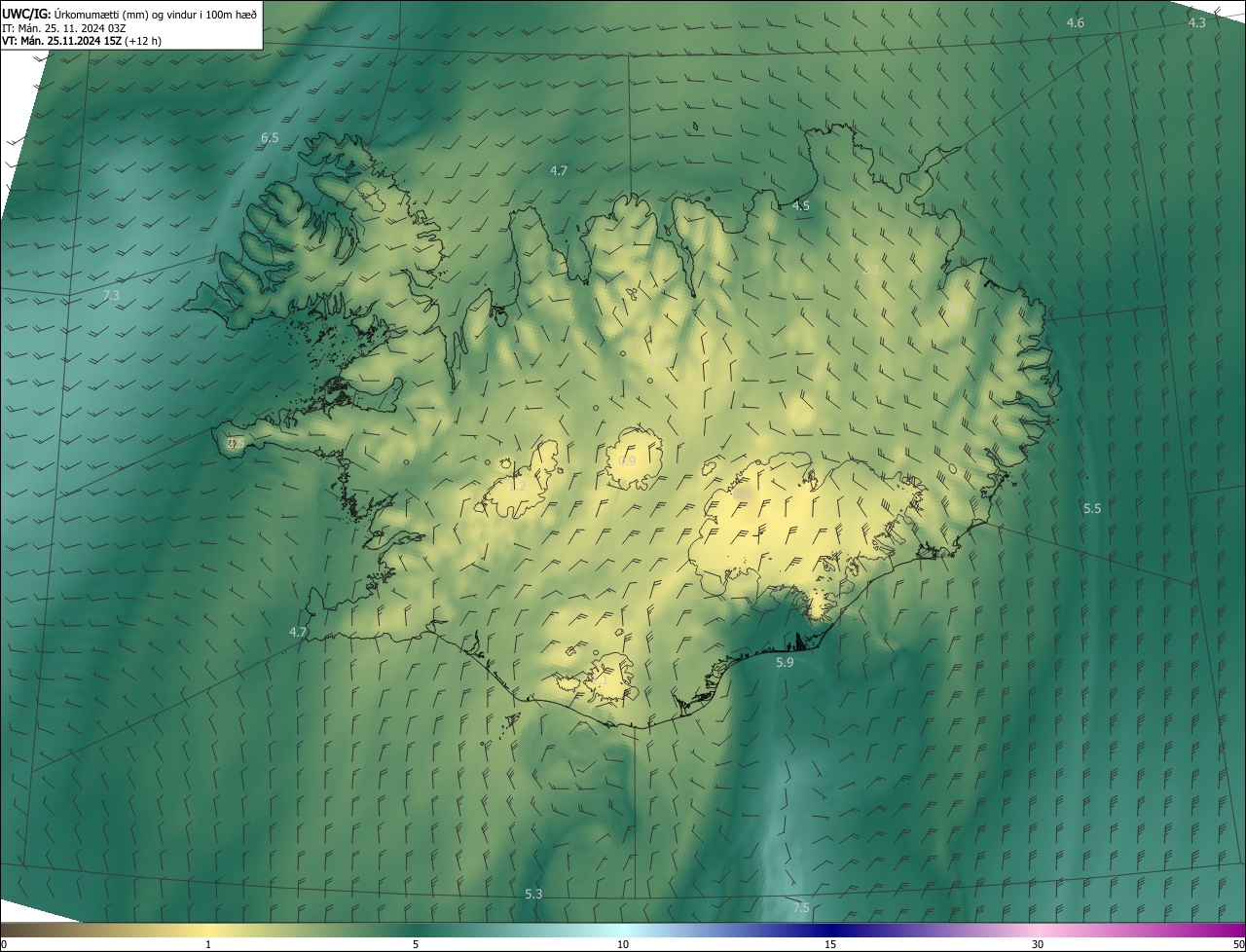Click the 6.5 value label on the map
This screenshot has width=1246, height=952.
270,138
